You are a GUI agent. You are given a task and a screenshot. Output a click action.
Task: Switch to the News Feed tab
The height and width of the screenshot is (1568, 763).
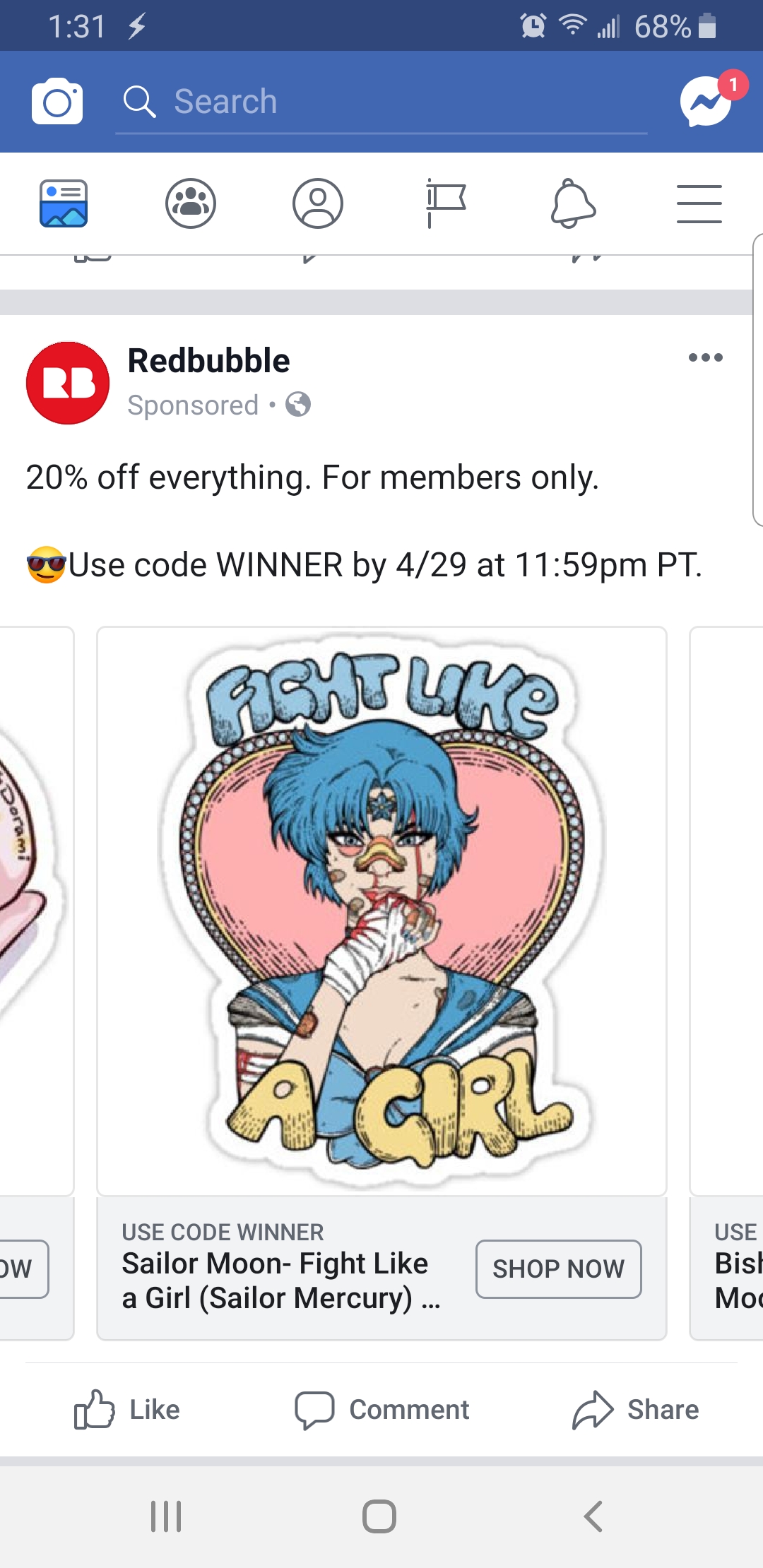coord(64,203)
